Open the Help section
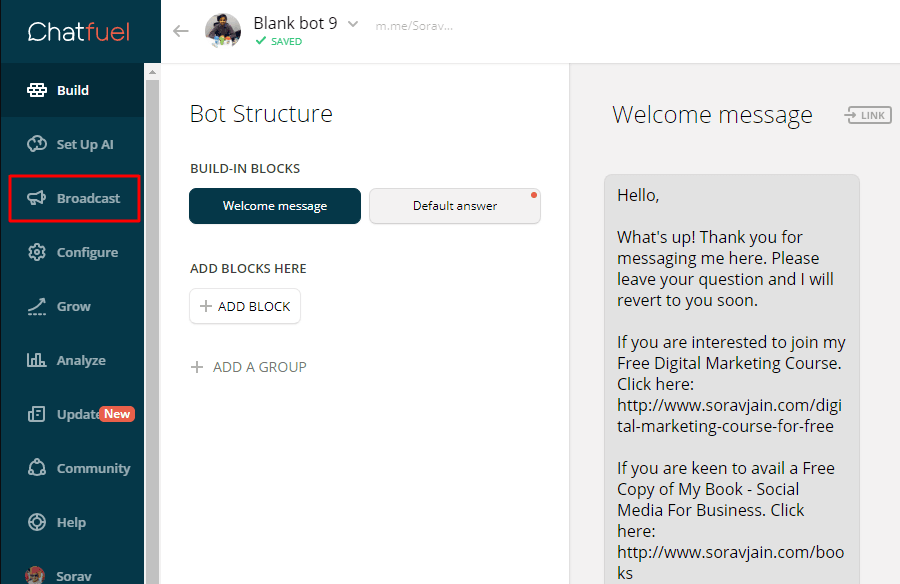The height and width of the screenshot is (584, 900). 72,522
